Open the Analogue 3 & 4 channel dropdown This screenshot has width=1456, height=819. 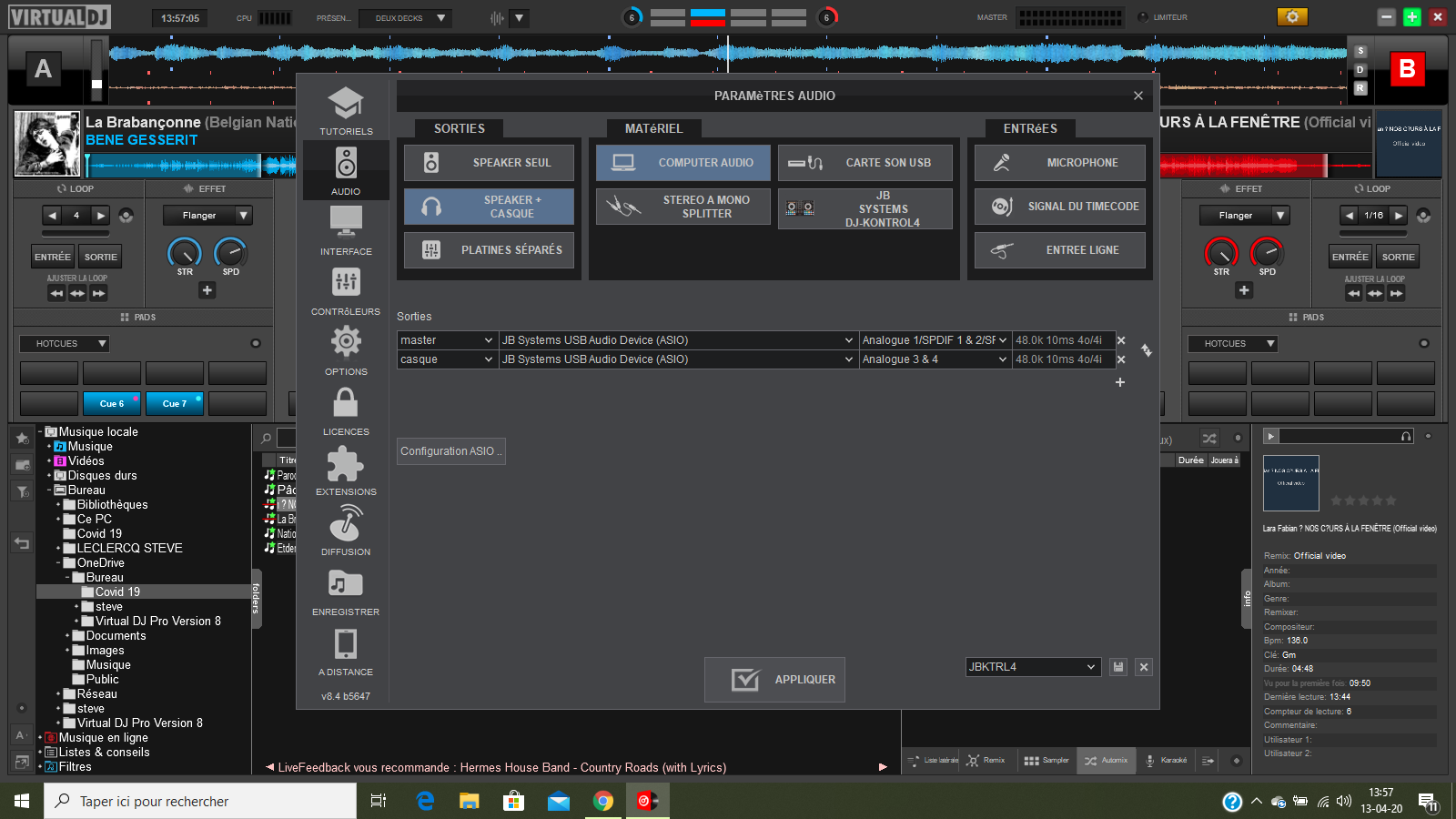click(x=935, y=359)
